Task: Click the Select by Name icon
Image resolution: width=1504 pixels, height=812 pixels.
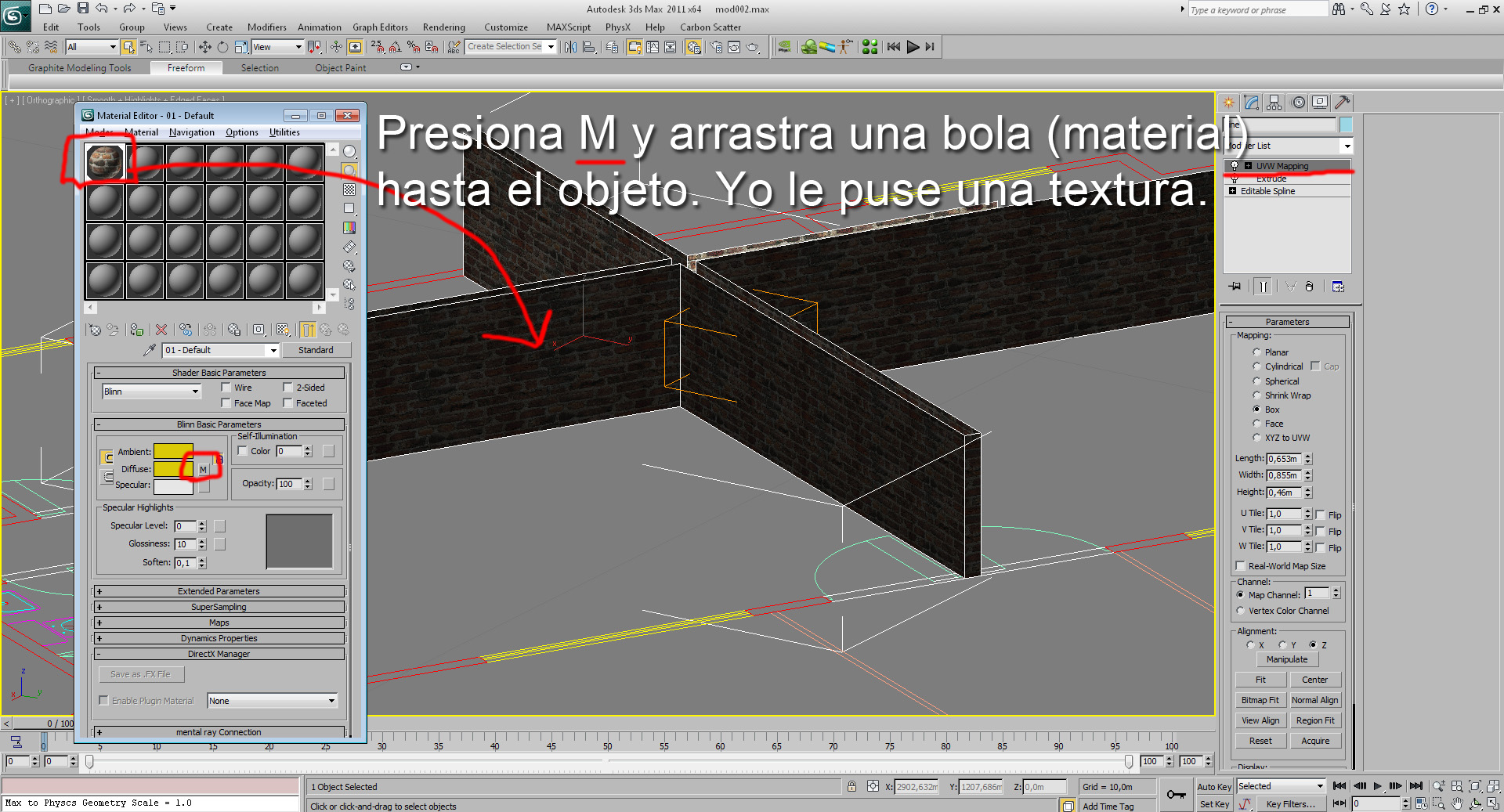Action: point(146,47)
